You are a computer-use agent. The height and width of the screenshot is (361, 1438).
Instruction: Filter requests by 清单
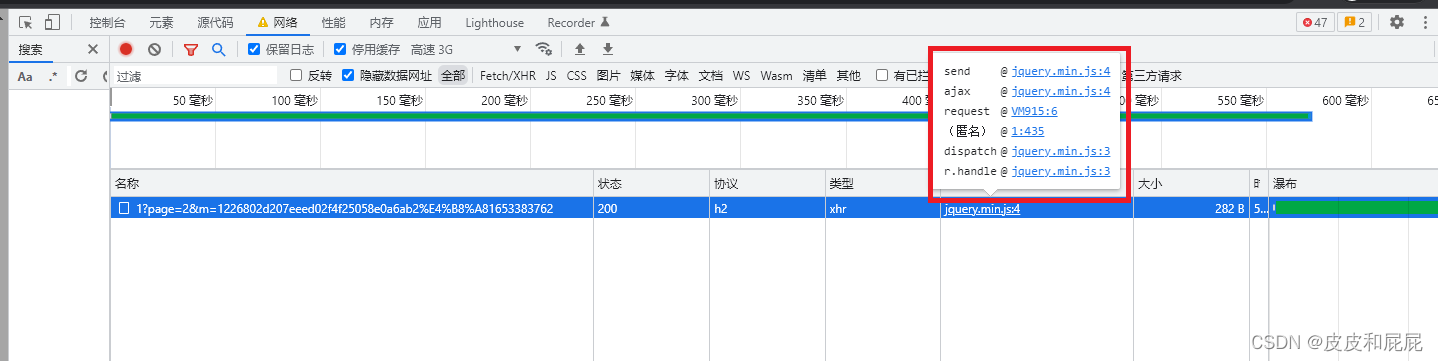[x=814, y=75]
